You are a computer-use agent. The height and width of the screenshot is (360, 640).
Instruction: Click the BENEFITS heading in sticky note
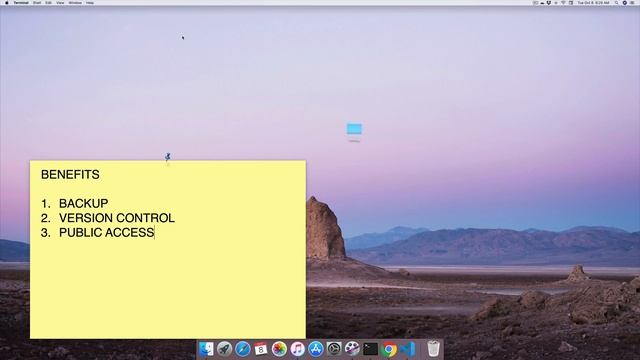[x=70, y=175]
